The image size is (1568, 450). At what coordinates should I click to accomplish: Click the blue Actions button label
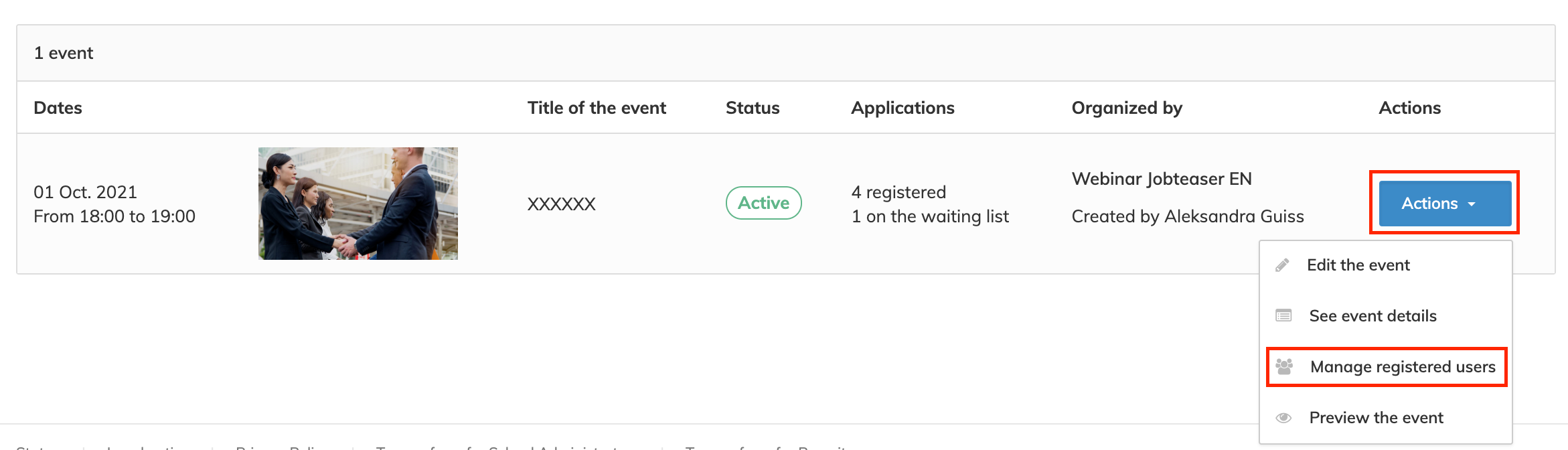1429,204
